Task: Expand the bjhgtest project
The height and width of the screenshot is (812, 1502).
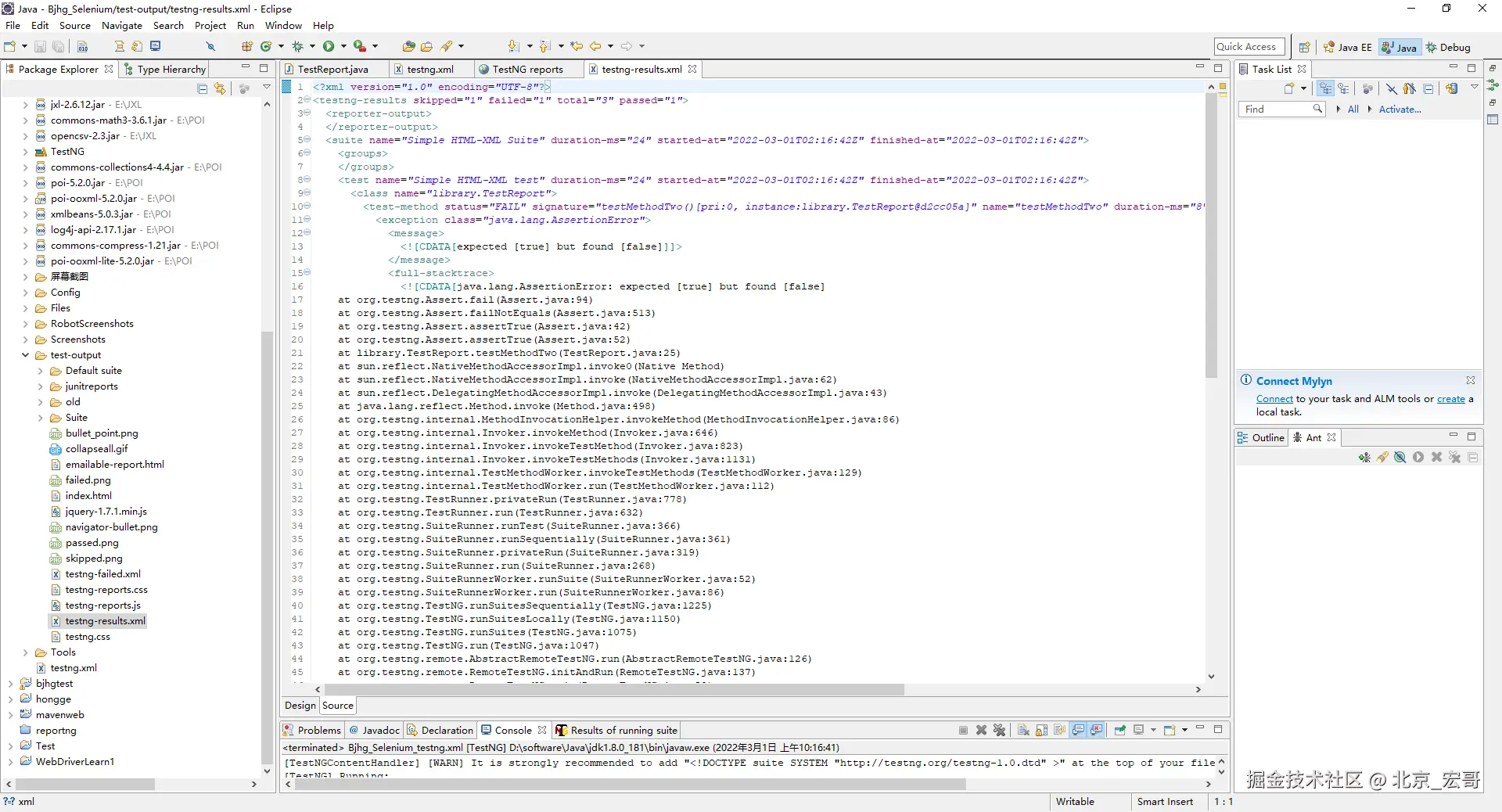Action: [x=10, y=684]
